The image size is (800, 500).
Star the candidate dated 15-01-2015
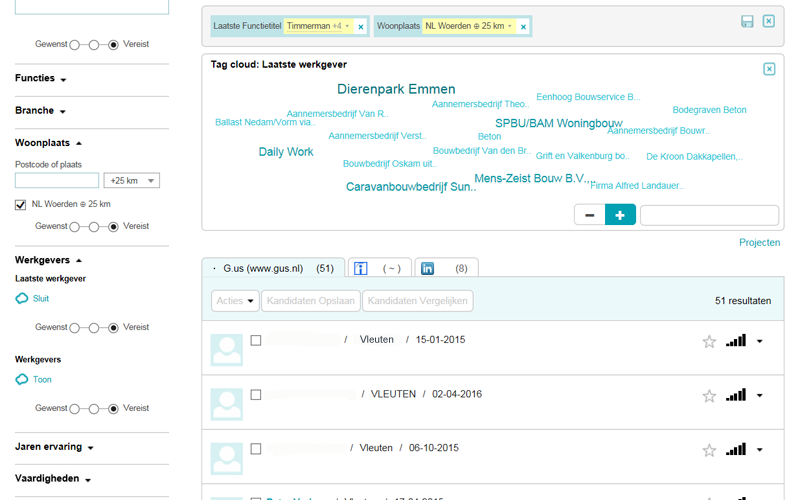click(x=709, y=342)
